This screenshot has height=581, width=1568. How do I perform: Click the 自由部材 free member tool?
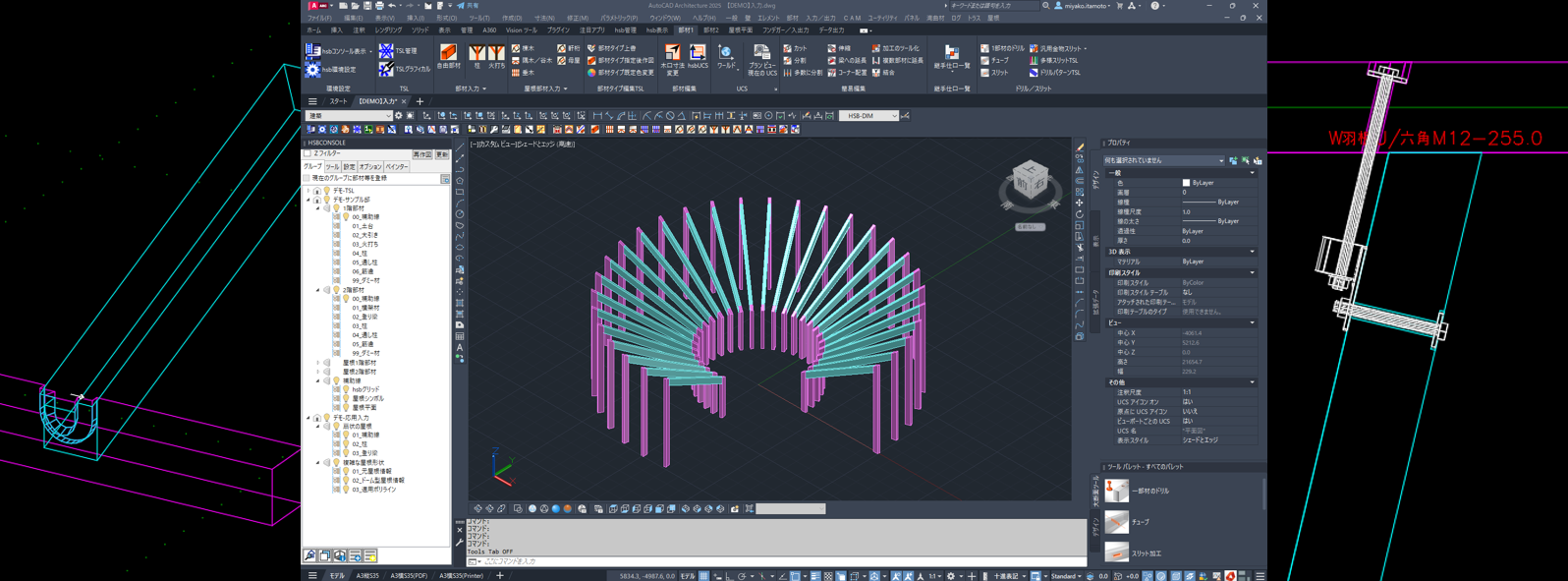pyautogui.click(x=448, y=57)
